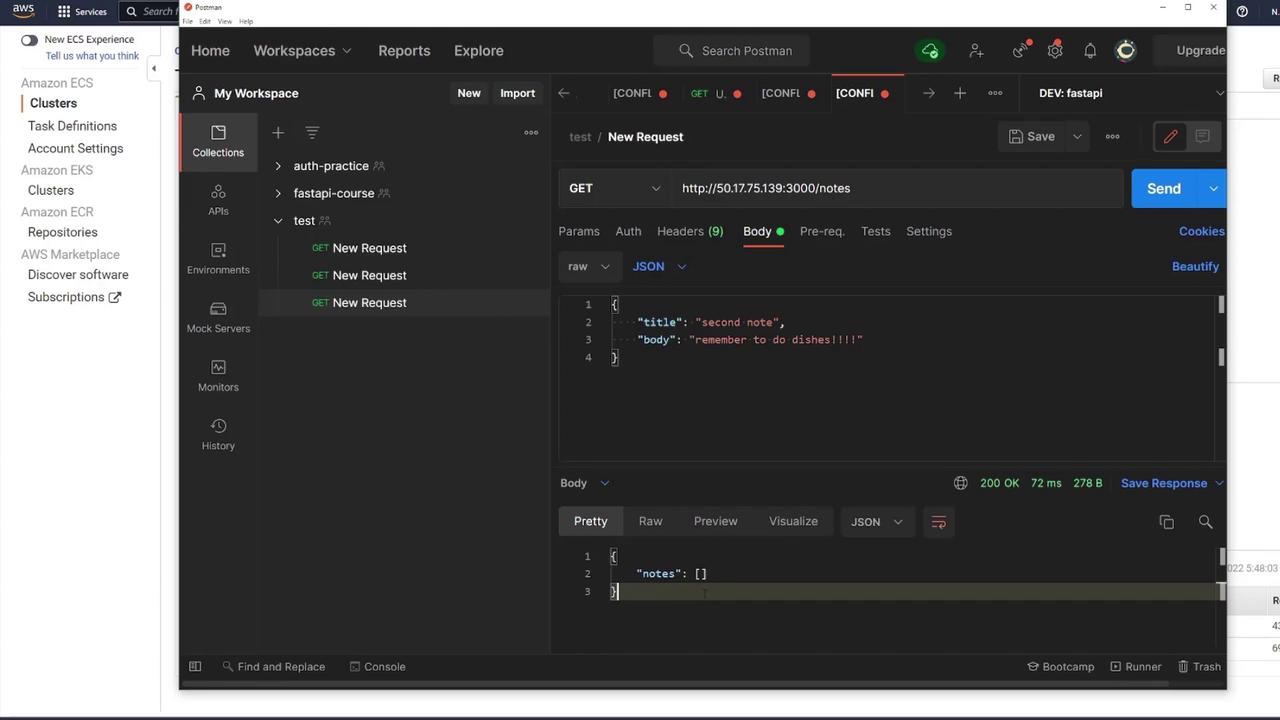The image size is (1280, 720).
Task: Copy the response body using copy icon
Action: 1166,522
